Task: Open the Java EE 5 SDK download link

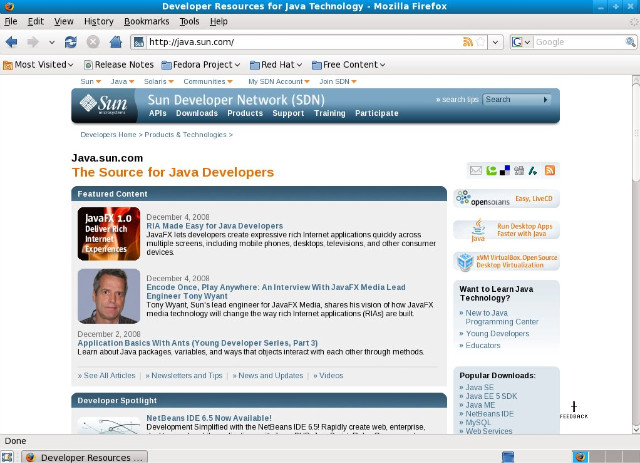Action: point(491,396)
